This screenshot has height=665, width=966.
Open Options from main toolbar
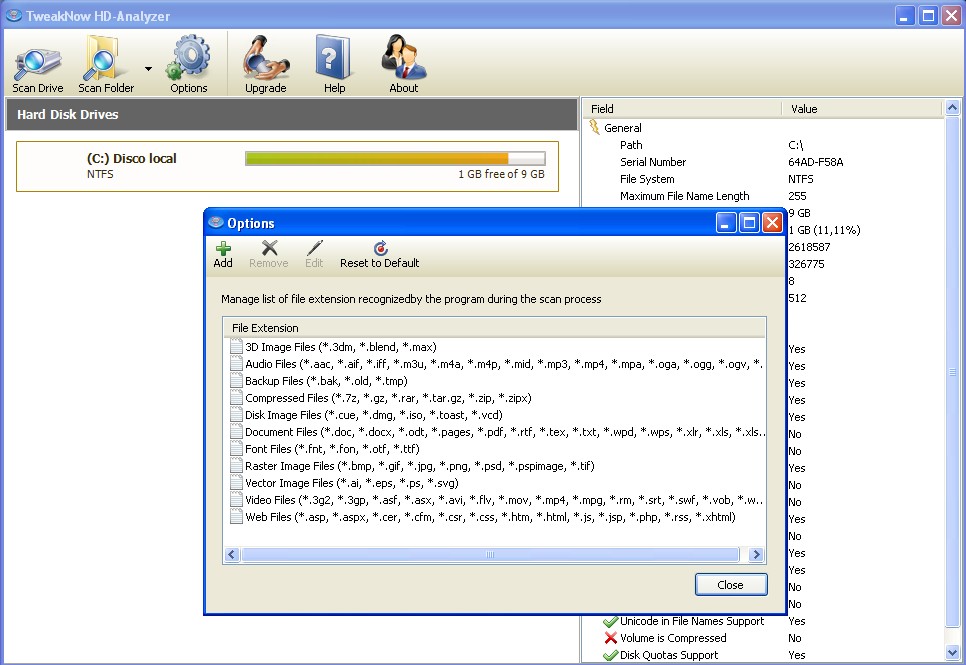(x=189, y=64)
